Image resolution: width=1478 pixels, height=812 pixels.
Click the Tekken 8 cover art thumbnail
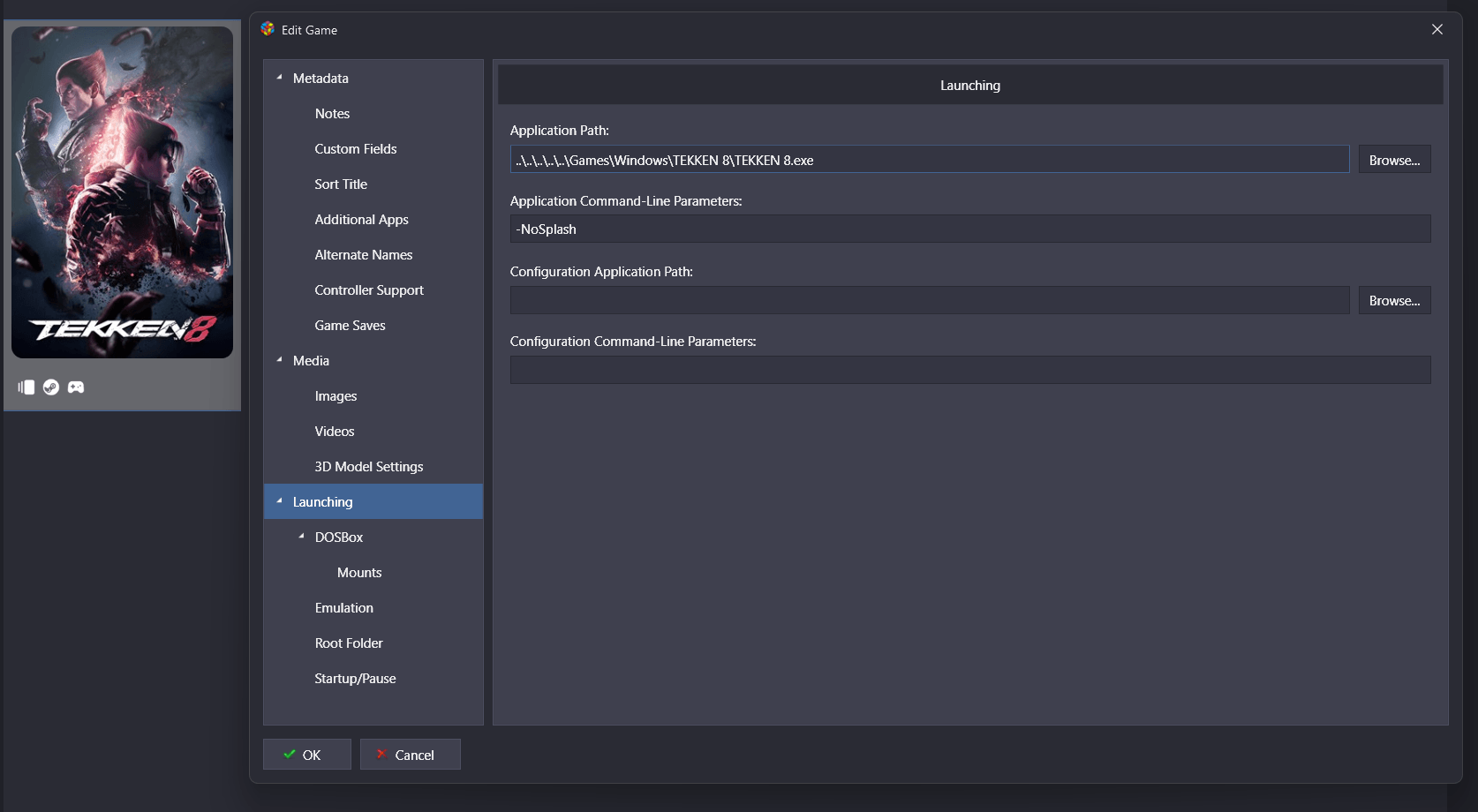point(122,192)
